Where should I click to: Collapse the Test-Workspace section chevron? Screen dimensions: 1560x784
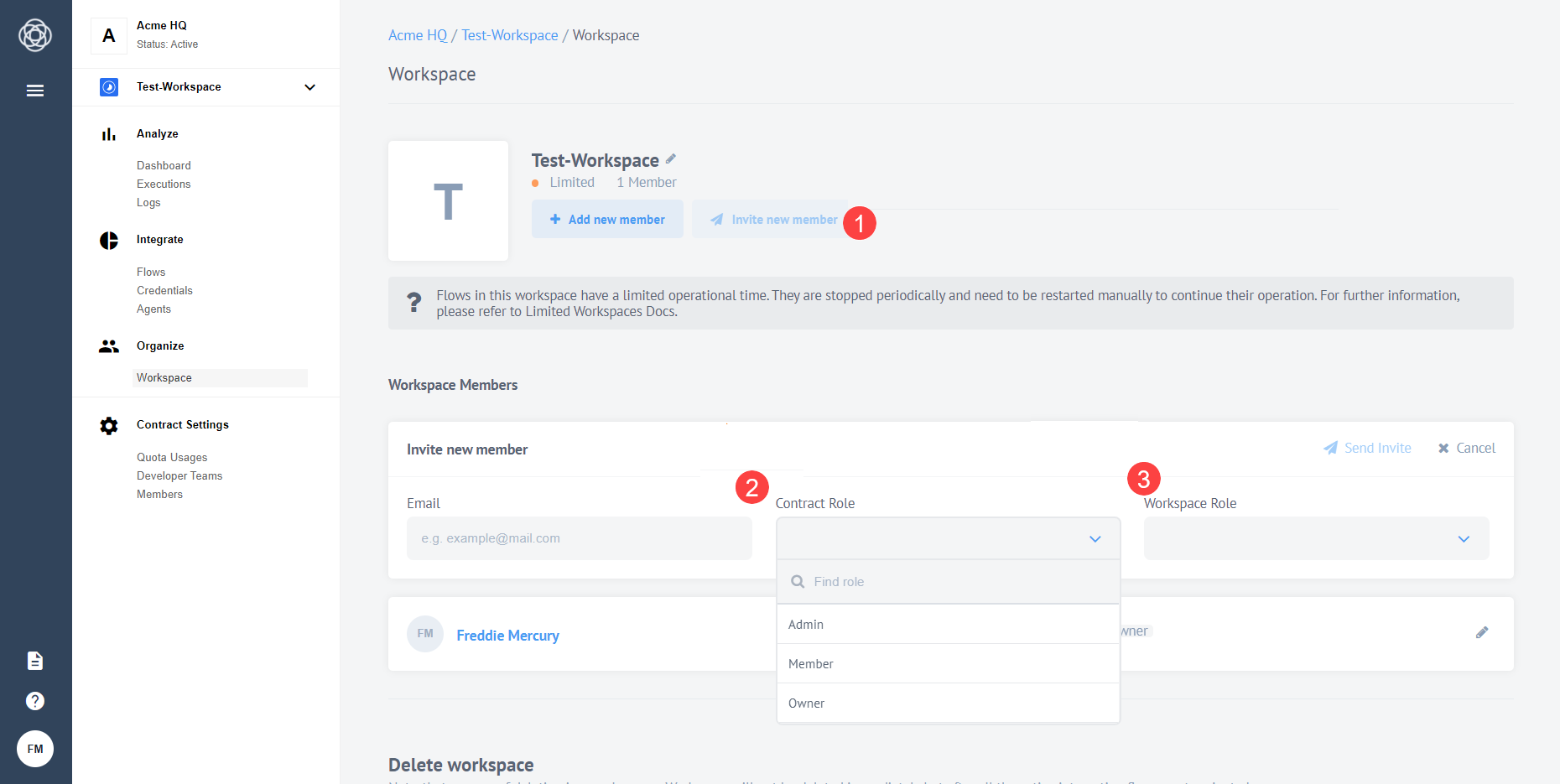point(309,86)
